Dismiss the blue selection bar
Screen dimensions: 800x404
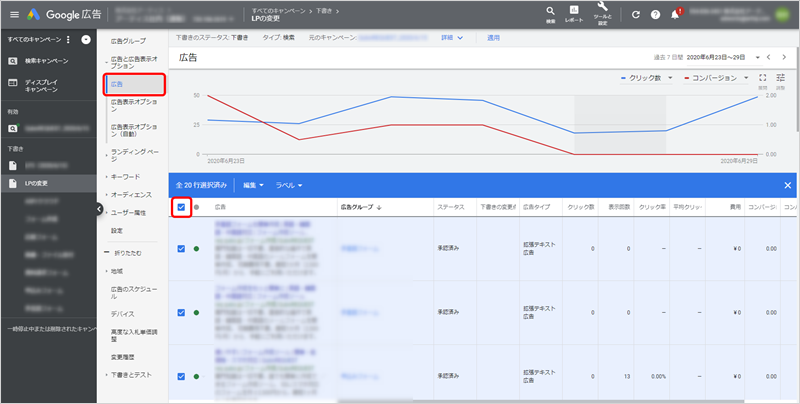tap(788, 185)
